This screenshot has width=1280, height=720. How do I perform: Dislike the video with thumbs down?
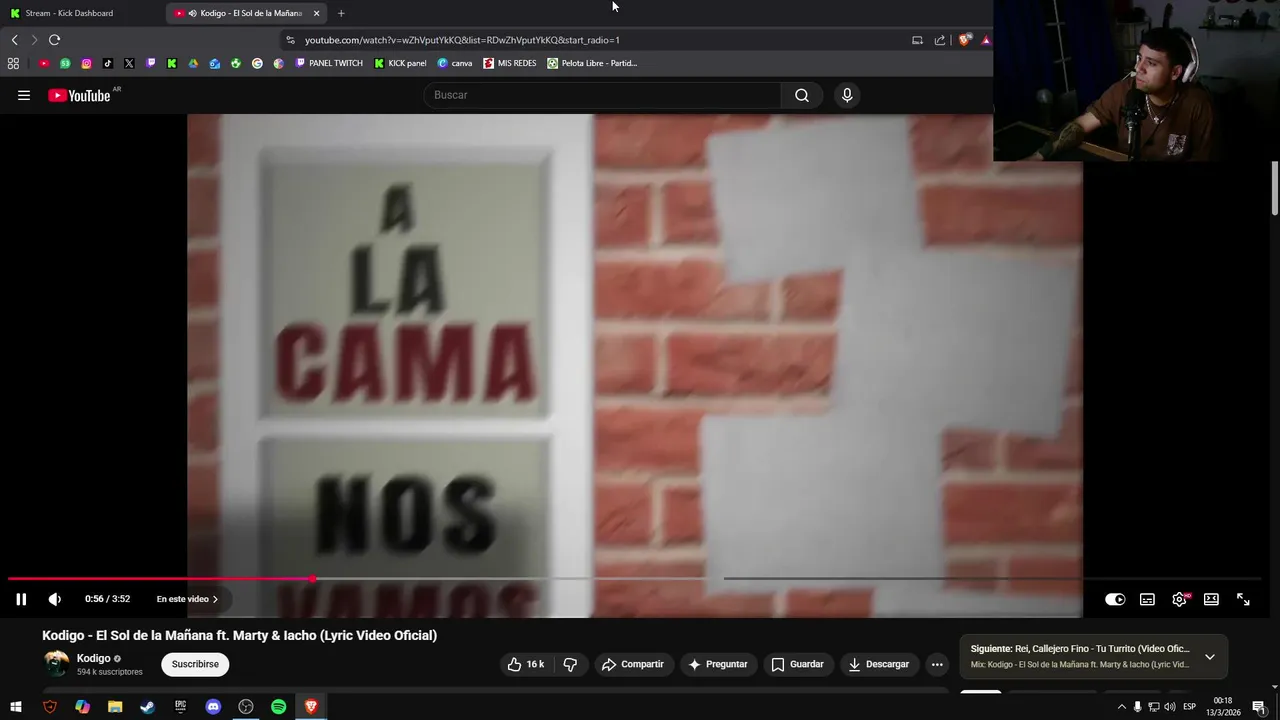[x=570, y=664]
